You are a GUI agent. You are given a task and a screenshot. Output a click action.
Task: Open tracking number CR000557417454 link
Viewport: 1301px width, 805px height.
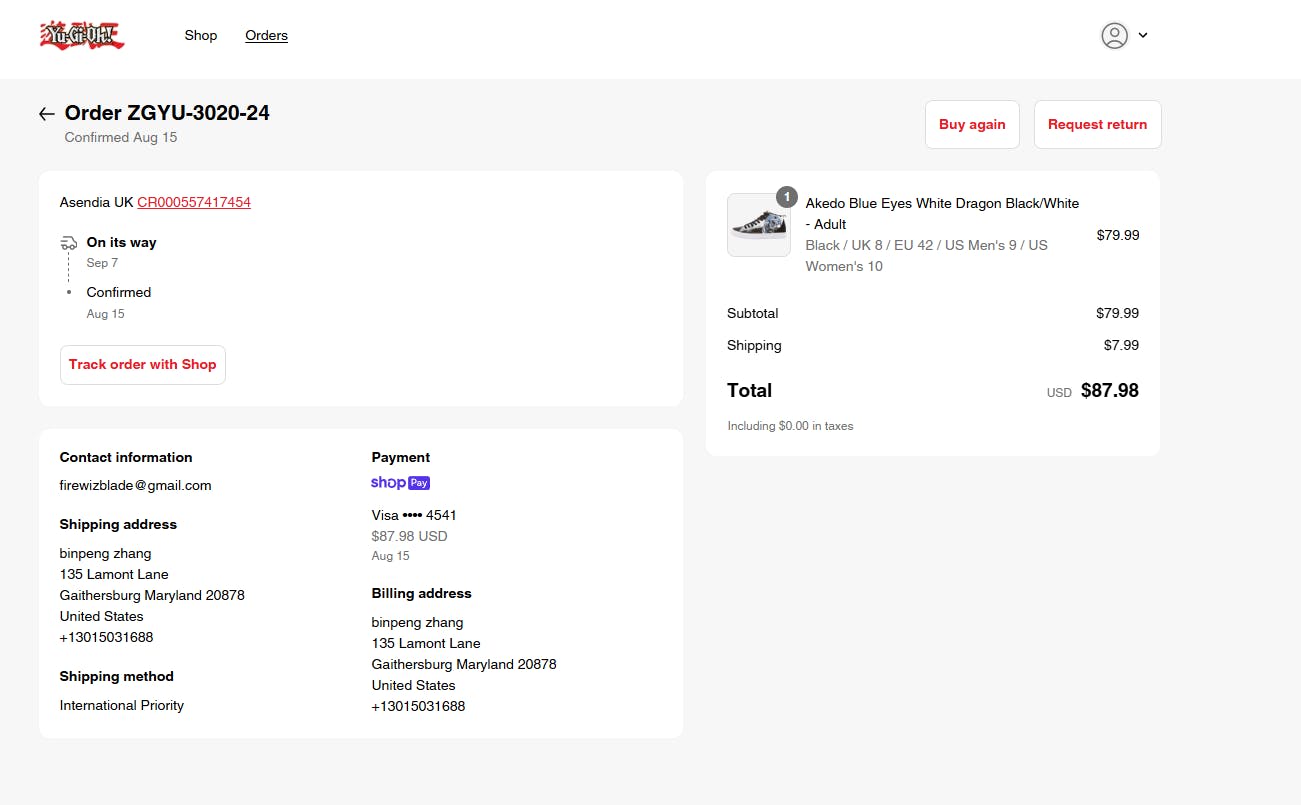click(194, 202)
